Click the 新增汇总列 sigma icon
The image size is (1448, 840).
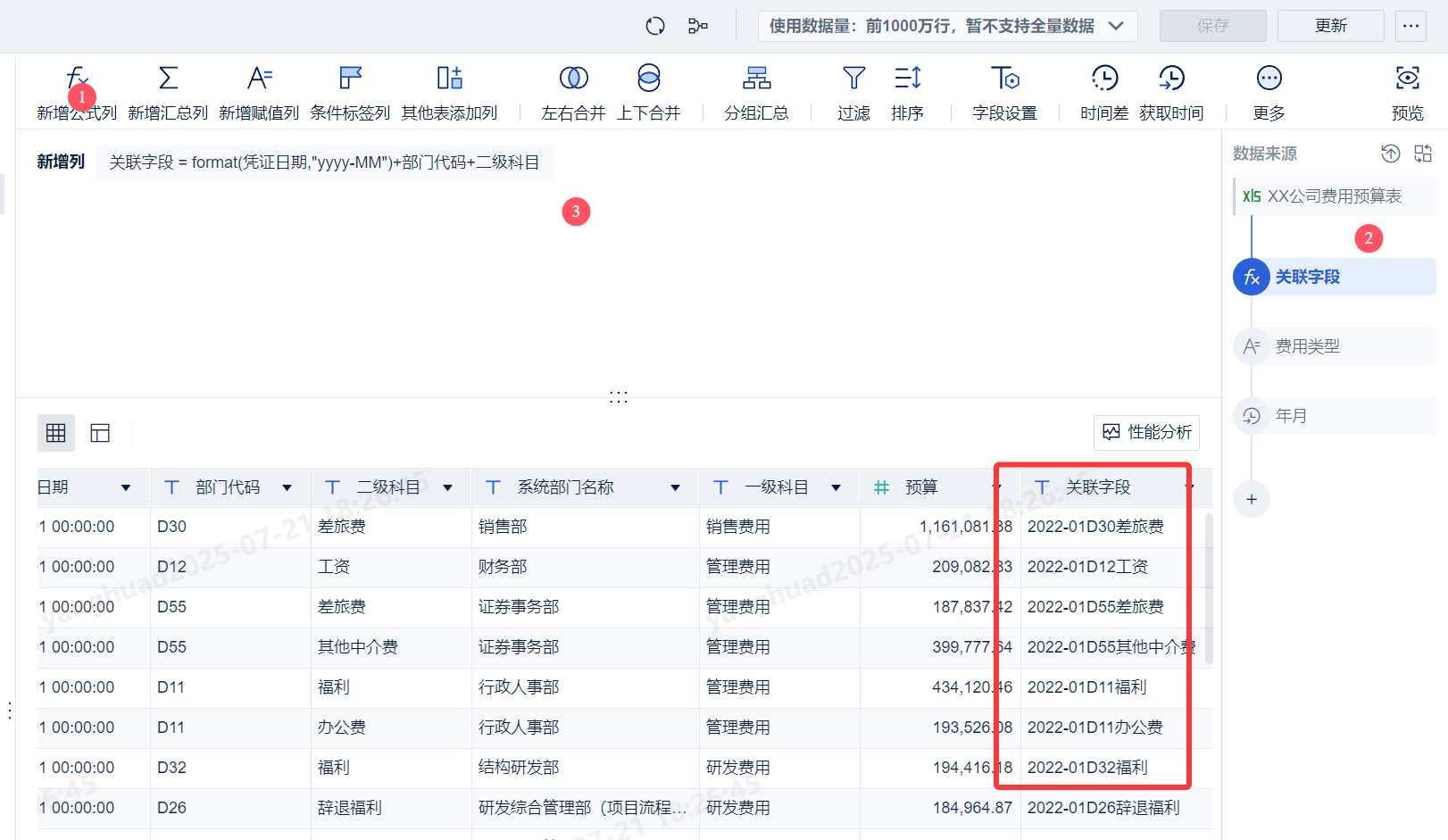coord(168,79)
